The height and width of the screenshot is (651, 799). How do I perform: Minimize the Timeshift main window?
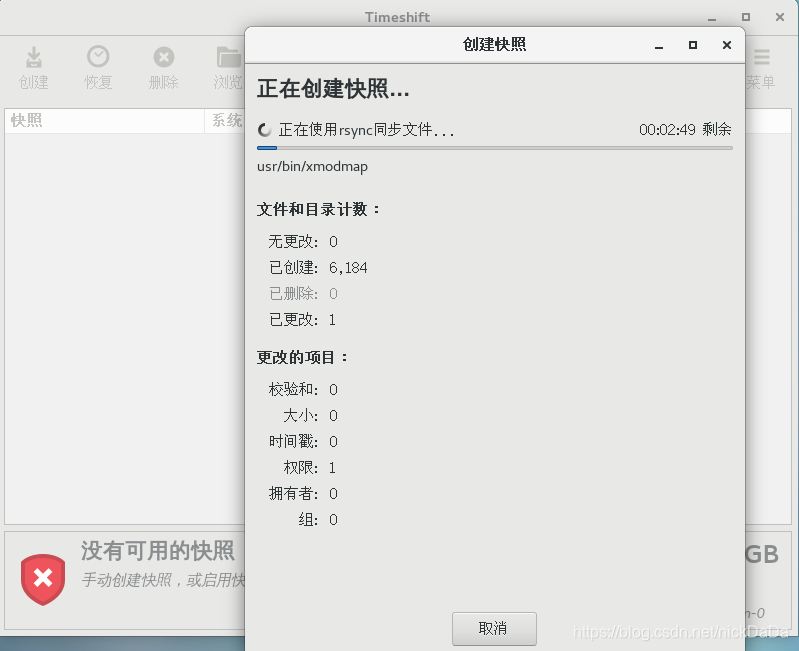pos(712,17)
